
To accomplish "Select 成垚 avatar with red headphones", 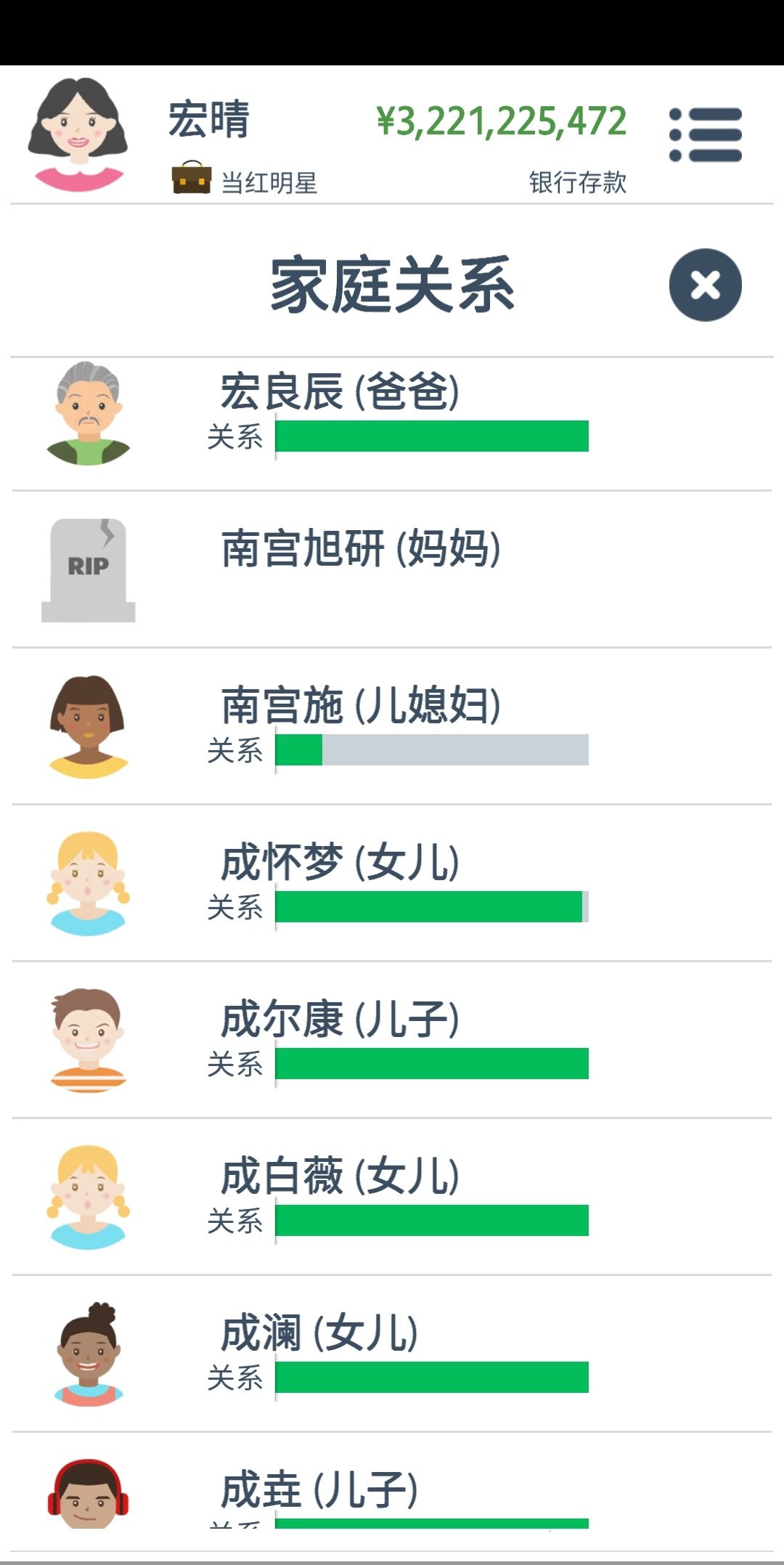I will pyautogui.click(x=89, y=1493).
